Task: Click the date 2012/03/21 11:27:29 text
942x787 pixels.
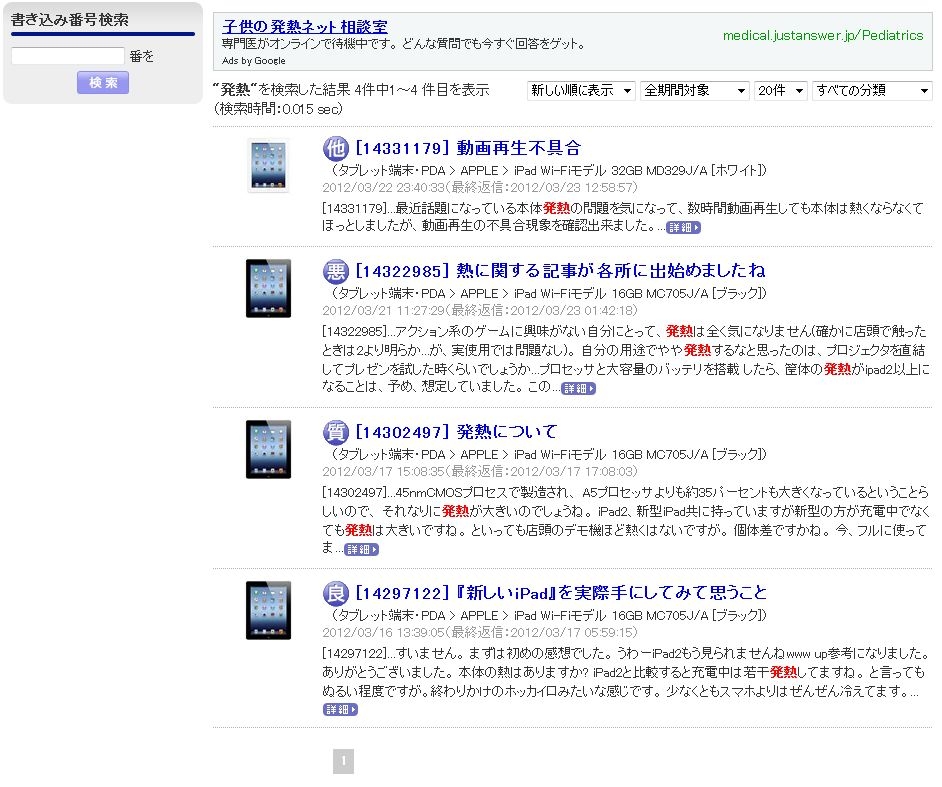Action: [384, 311]
